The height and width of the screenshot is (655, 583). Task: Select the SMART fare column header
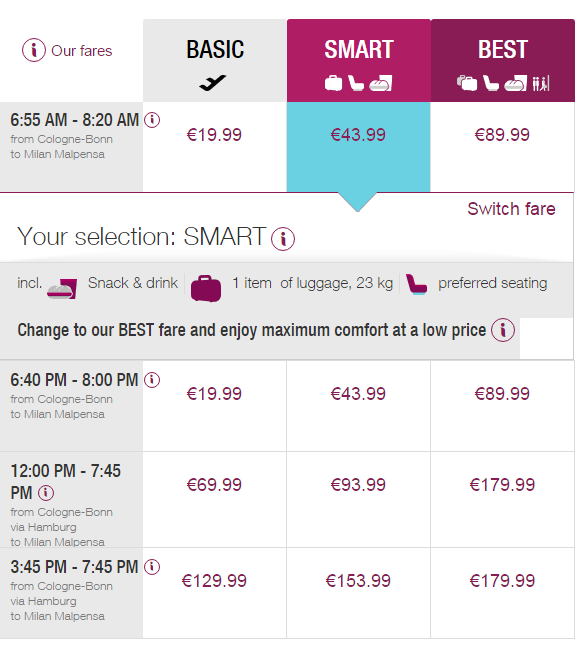click(x=359, y=61)
